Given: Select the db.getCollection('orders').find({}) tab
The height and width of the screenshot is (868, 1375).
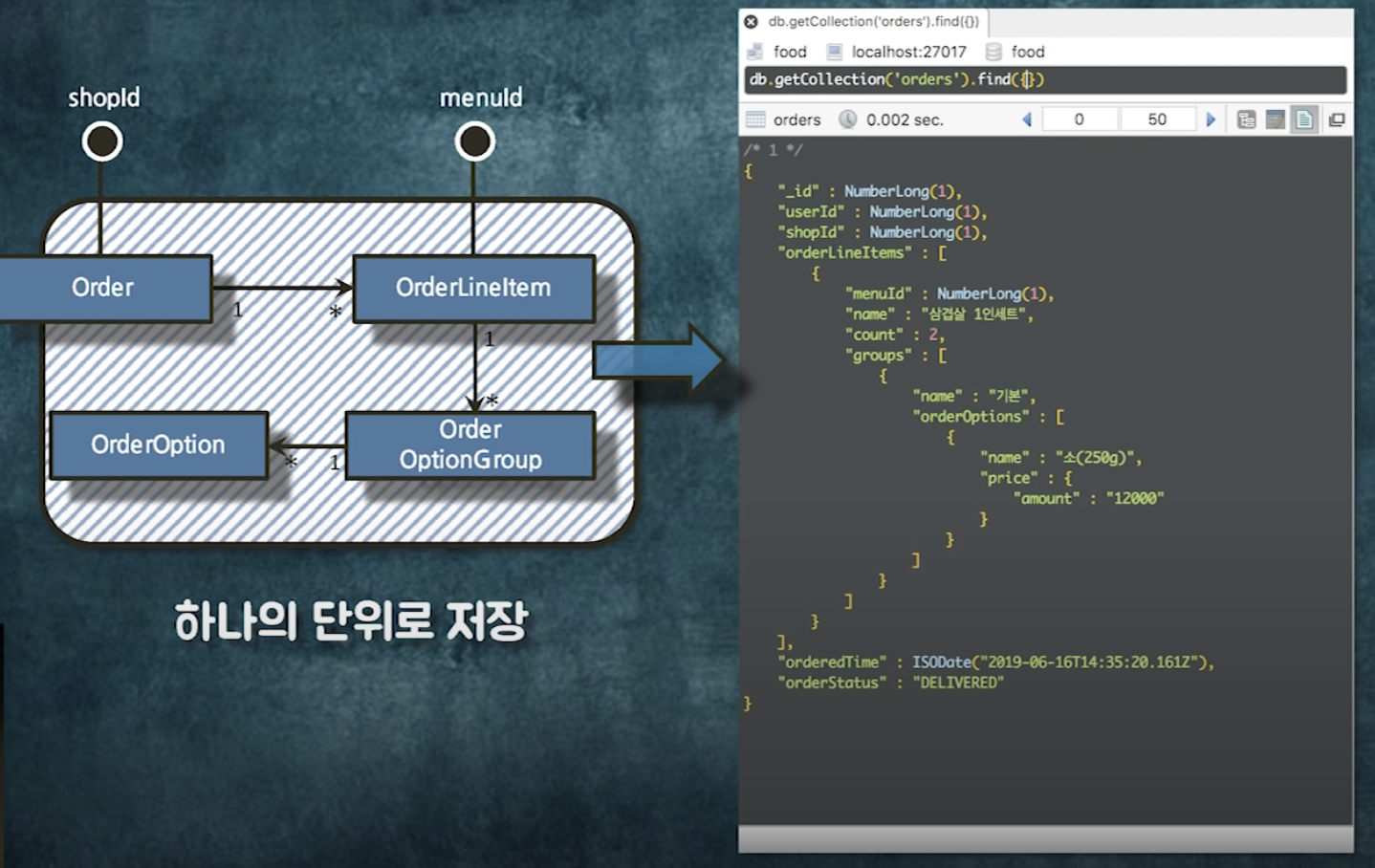Looking at the screenshot, I should 864,21.
